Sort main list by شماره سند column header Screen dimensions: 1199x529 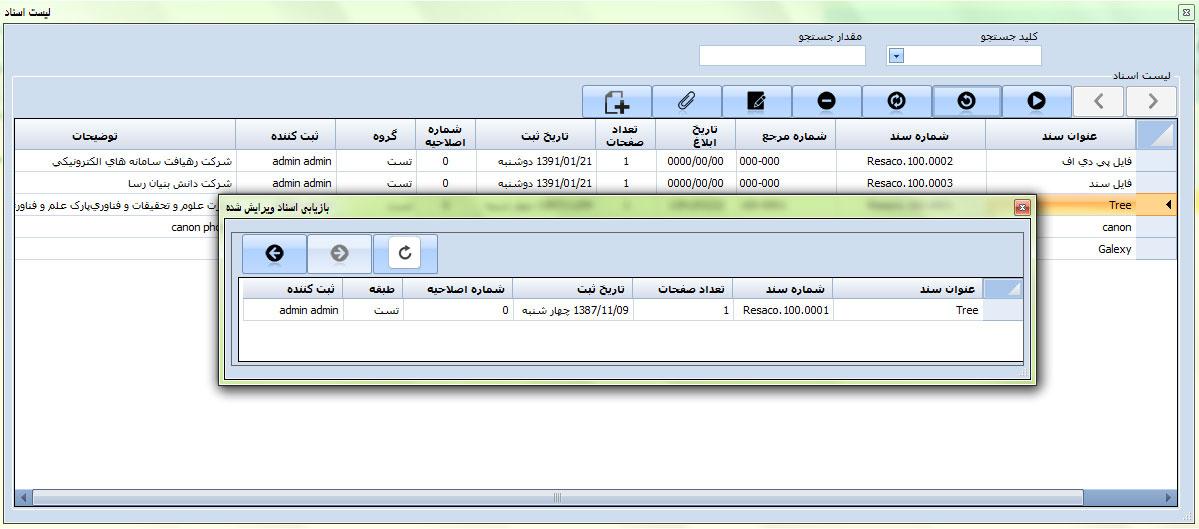(910, 135)
